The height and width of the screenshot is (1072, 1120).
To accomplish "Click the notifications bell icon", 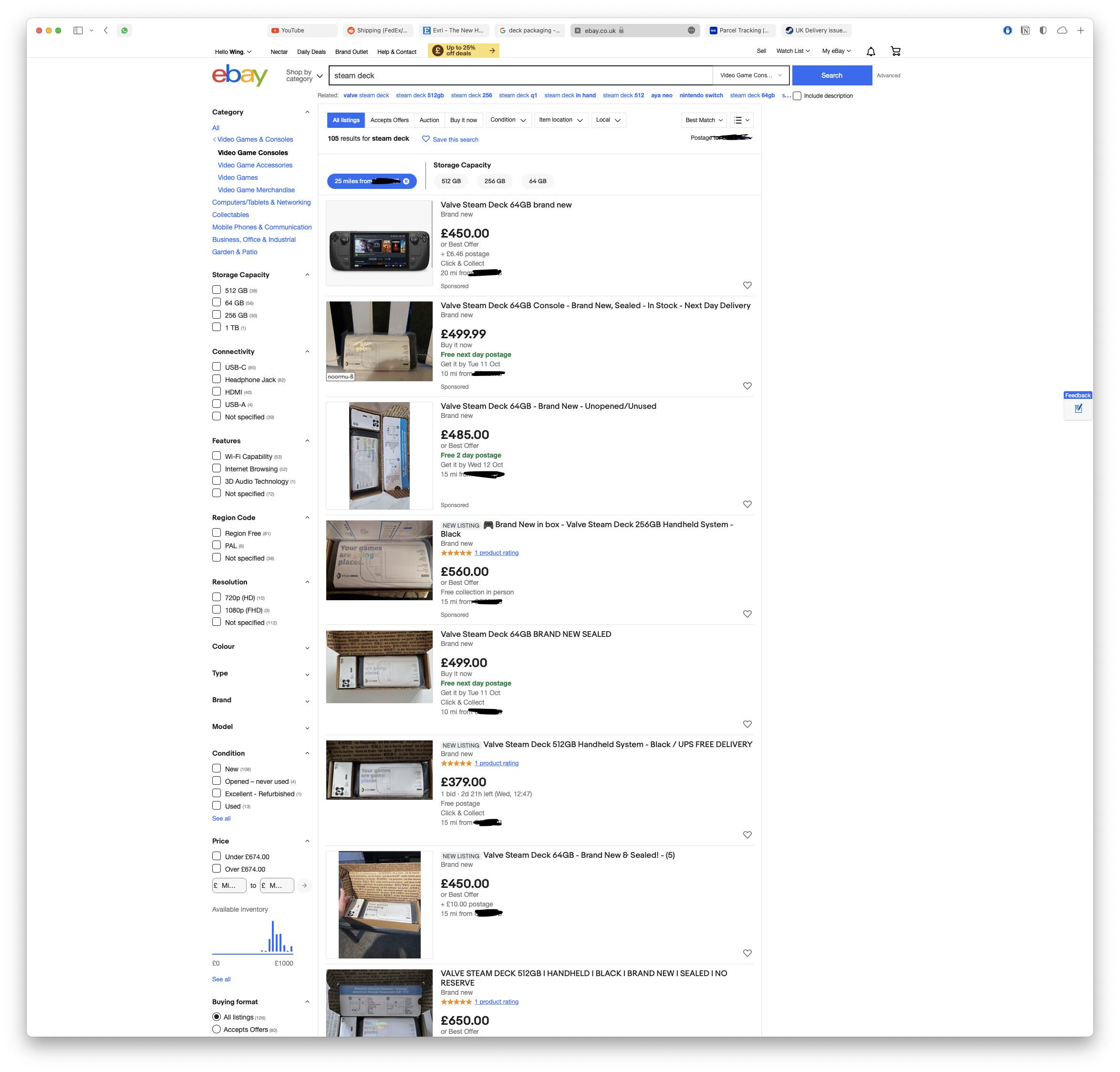I will [x=870, y=52].
